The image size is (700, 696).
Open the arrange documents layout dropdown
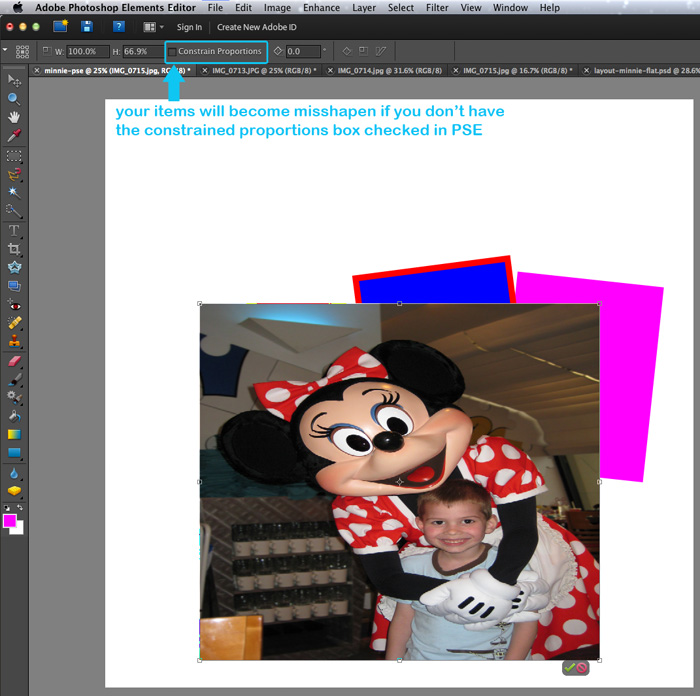coord(153,27)
